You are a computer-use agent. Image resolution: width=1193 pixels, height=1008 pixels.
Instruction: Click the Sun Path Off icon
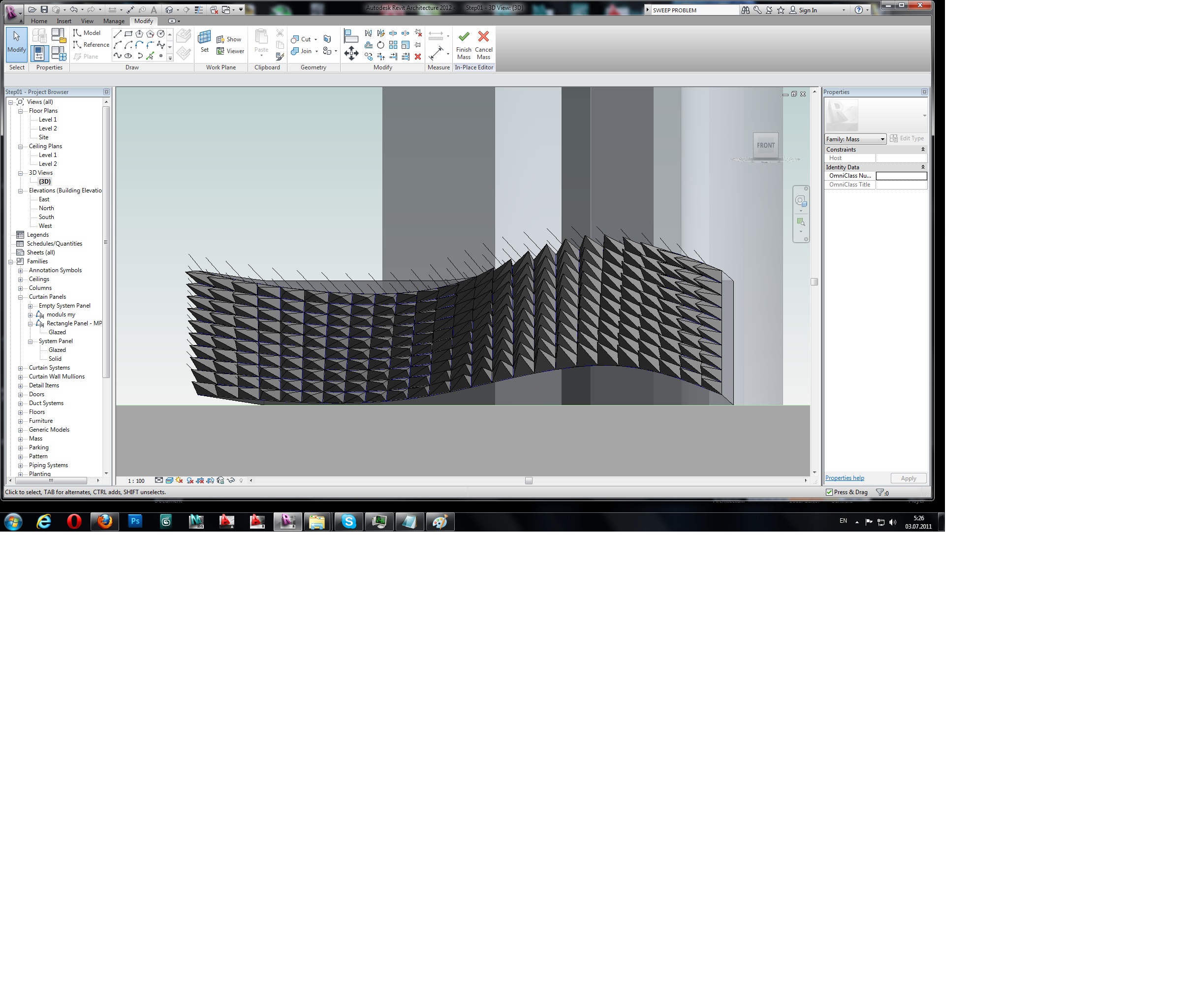point(180,480)
